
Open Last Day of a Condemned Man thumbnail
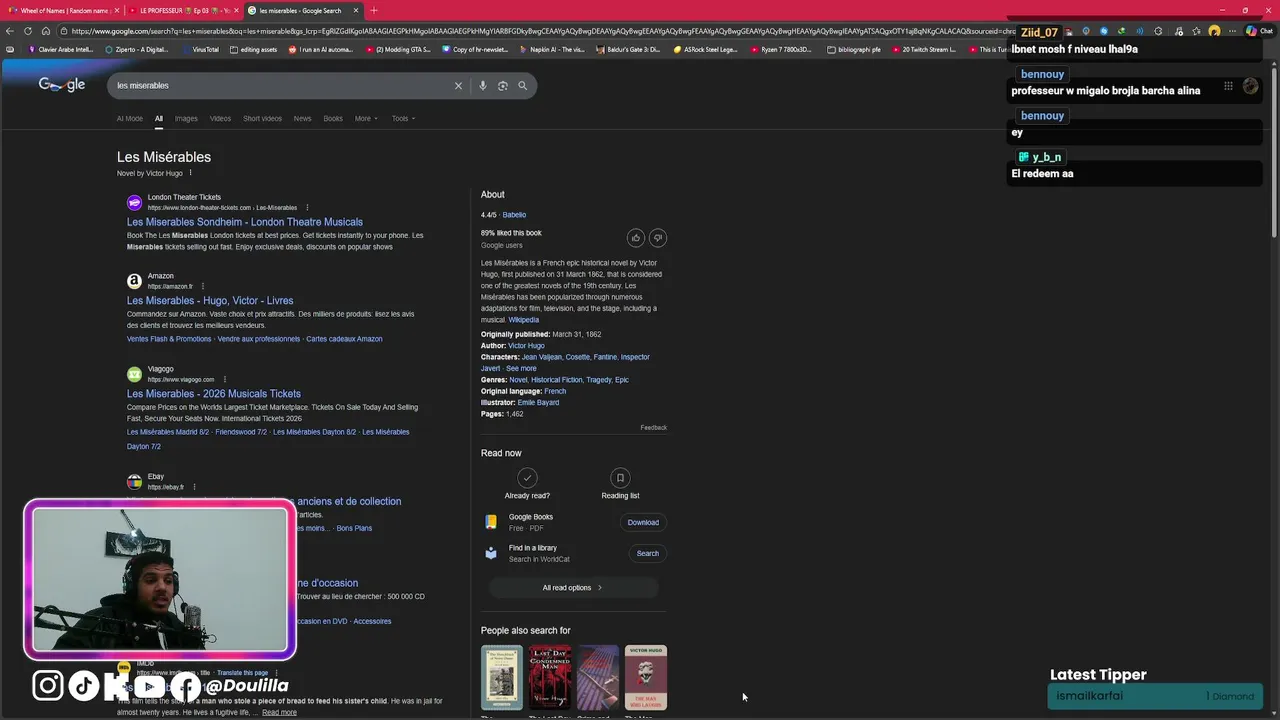550,677
